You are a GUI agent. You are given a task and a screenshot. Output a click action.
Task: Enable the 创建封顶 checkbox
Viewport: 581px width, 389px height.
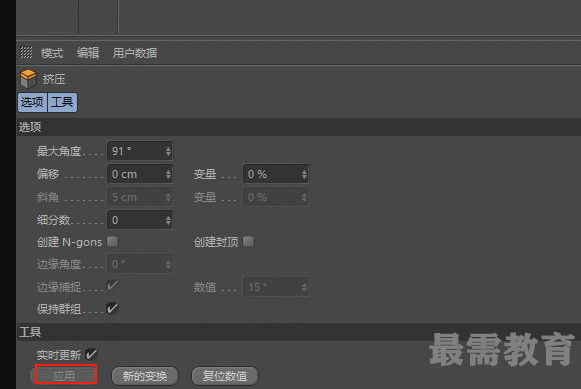[249, 242]
